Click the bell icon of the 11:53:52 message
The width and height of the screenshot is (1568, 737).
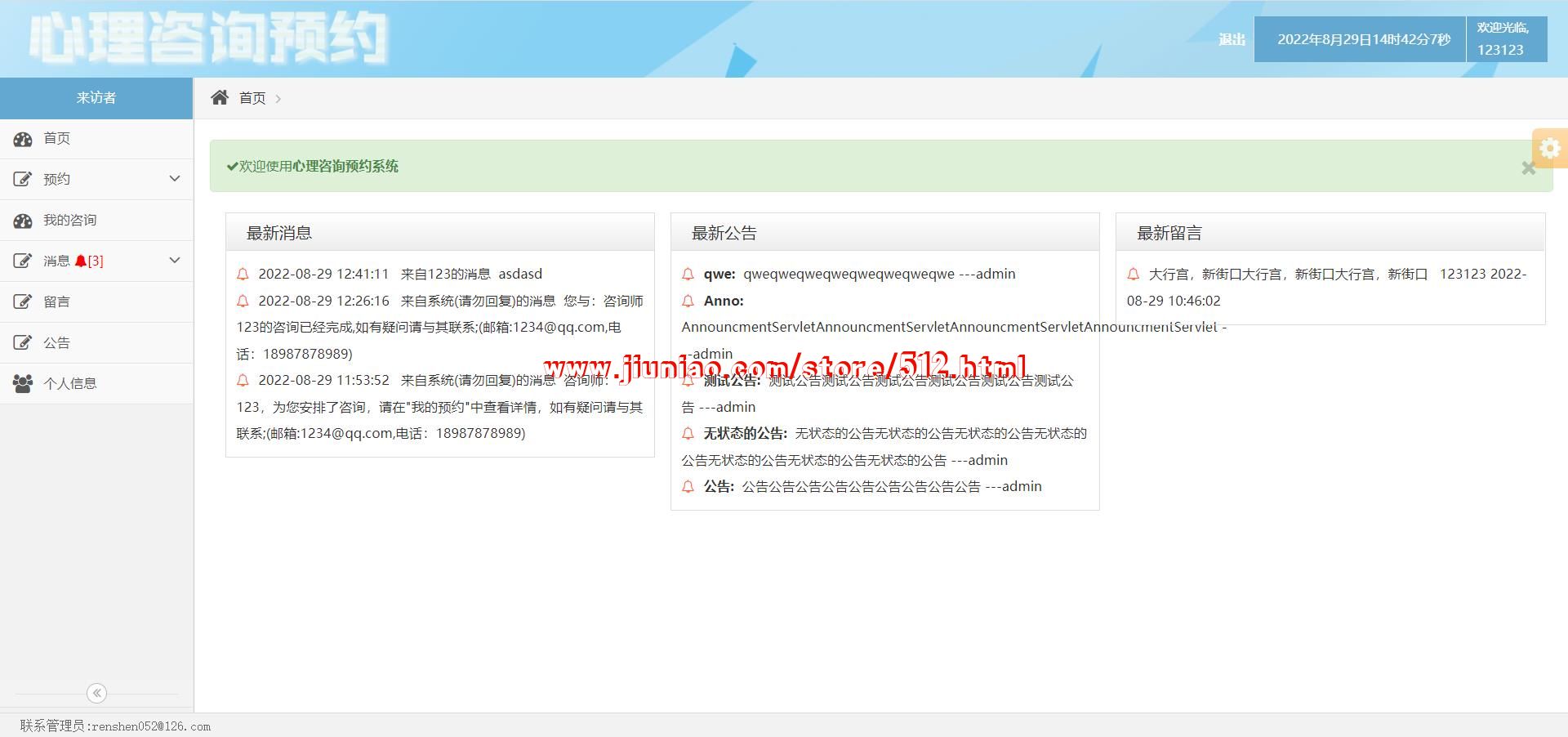pyautogui.click(x=243, y=381)
